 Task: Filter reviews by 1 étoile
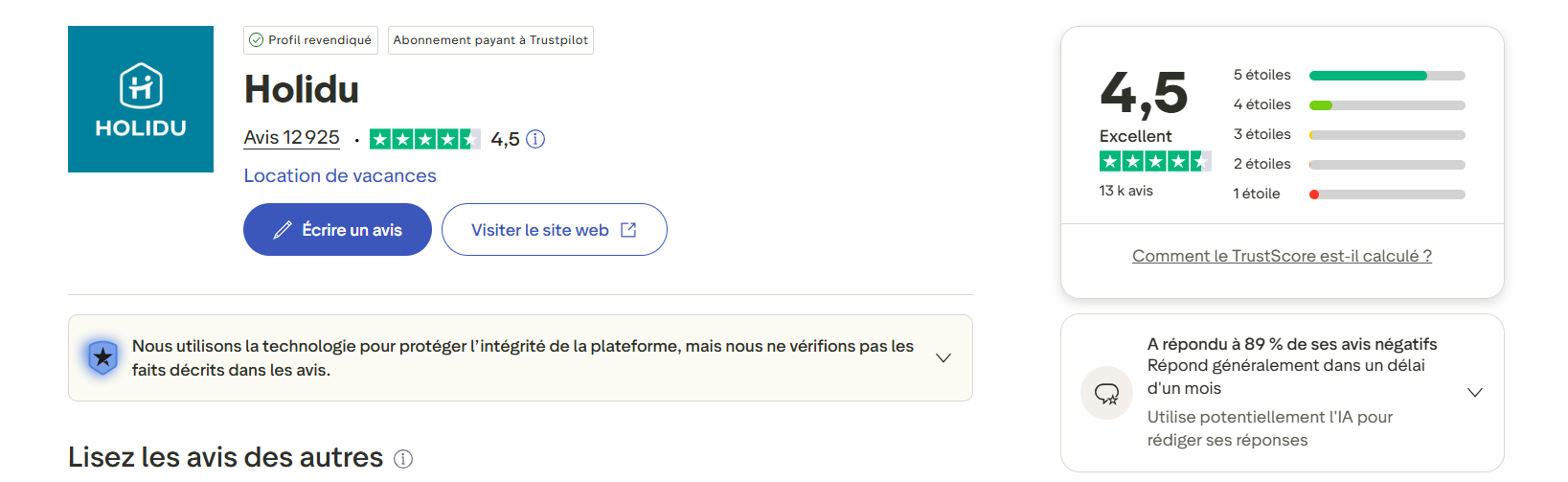1349,195
